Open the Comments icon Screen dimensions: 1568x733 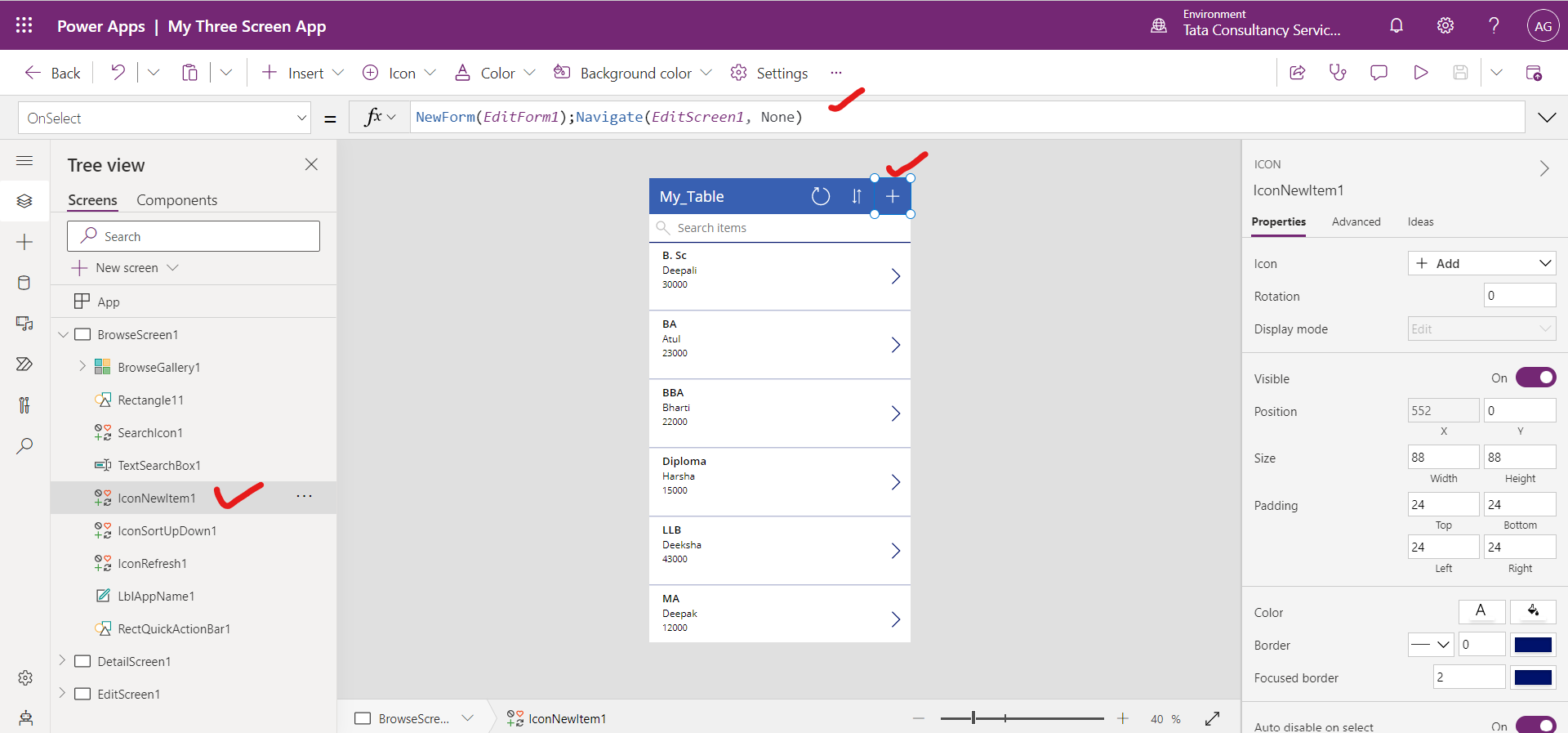click(x=1379, y=73)
